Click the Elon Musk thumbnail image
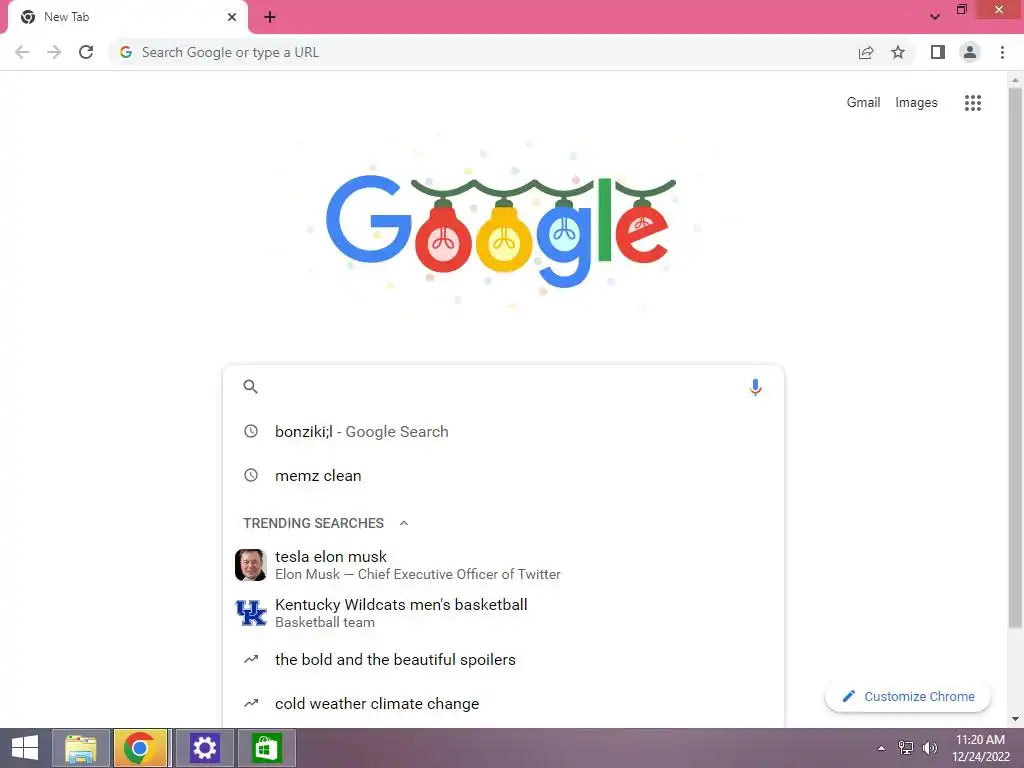1024x768 pixels. pos(251,565)
